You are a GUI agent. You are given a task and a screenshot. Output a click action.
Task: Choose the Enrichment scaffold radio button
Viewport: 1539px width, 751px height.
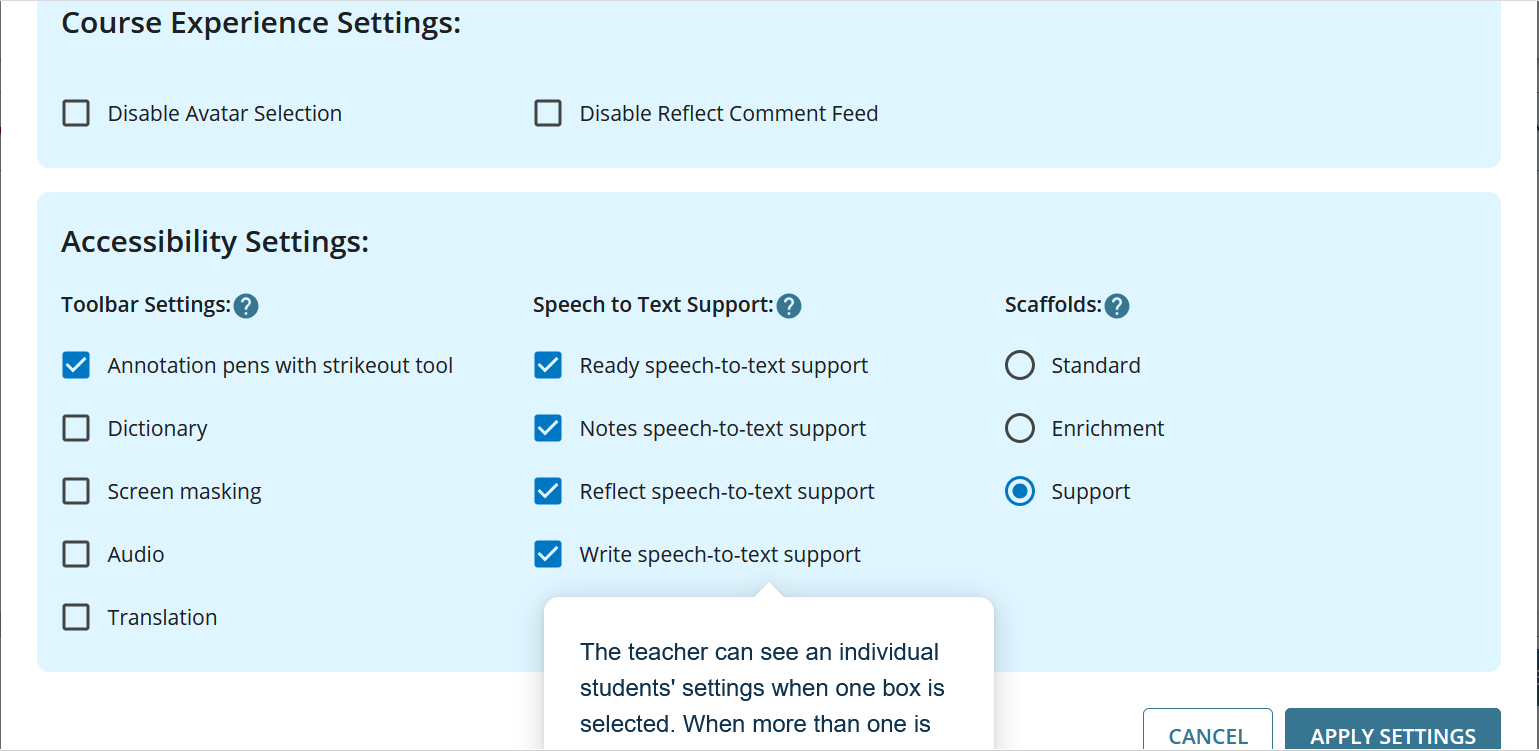[1020, 428]
